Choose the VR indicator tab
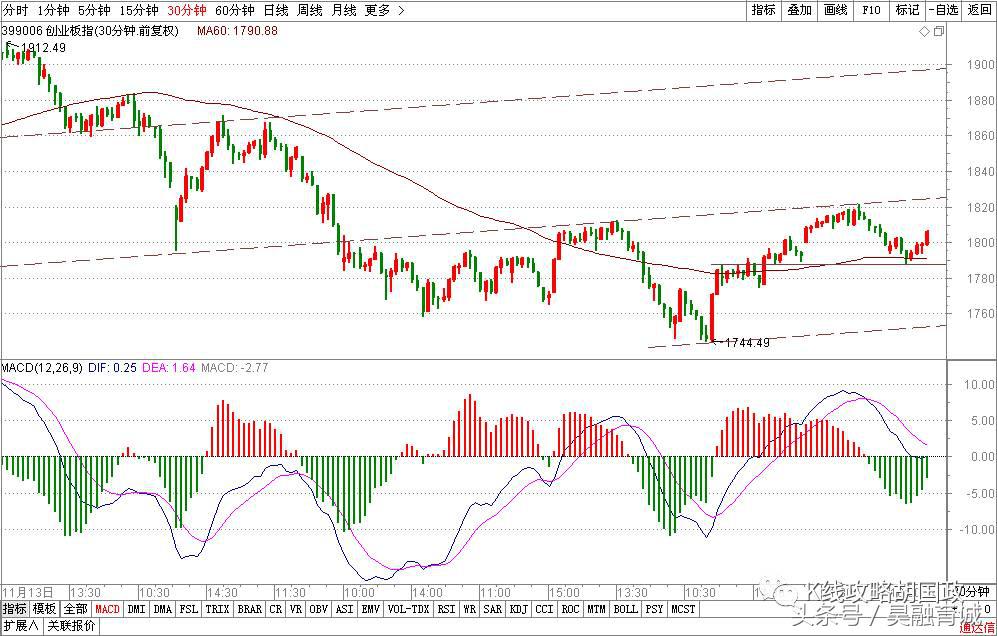 pos(296,609)
